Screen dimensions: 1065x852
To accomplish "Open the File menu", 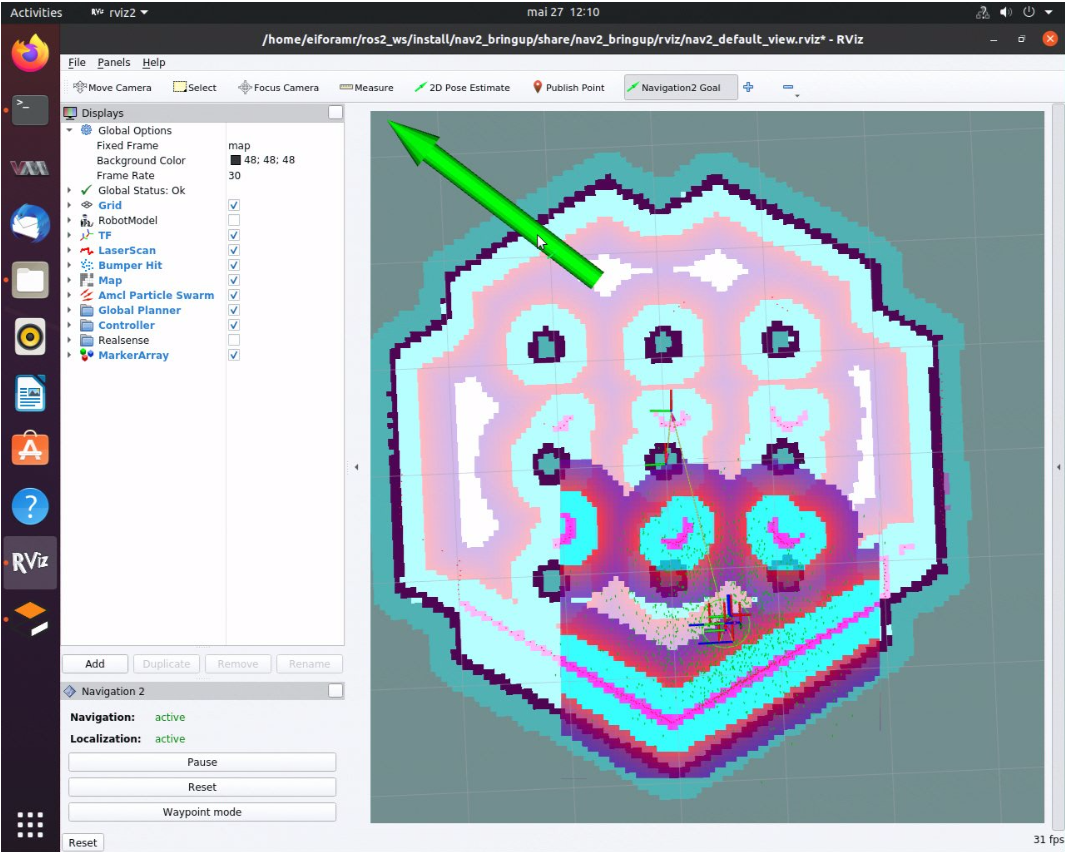I will (x=76, y=62).
